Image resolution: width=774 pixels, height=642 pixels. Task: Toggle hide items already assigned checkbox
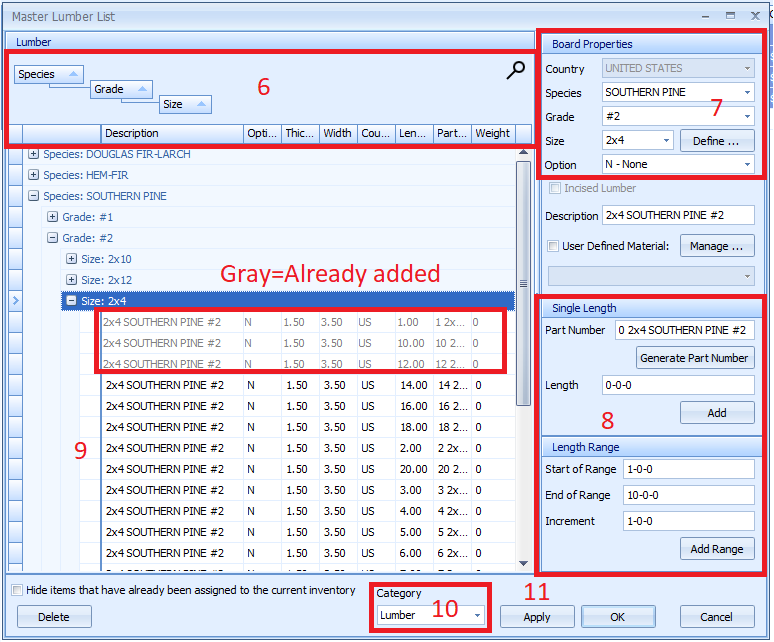pyautogui.click(x=17, y=590)
